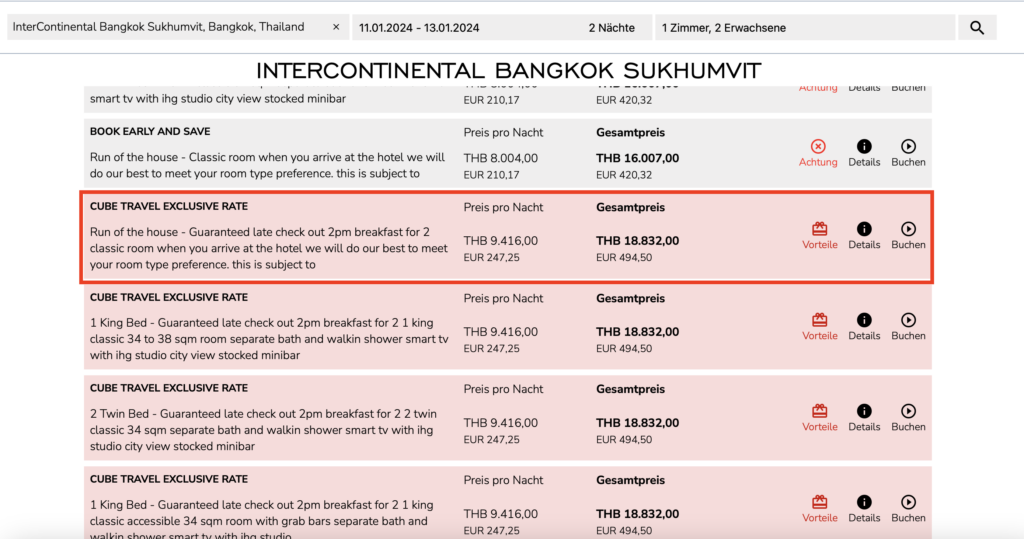View Details for 2 Twin Bed rate
The width and height of the screenshot is (1024, 539).
[864, 411]
